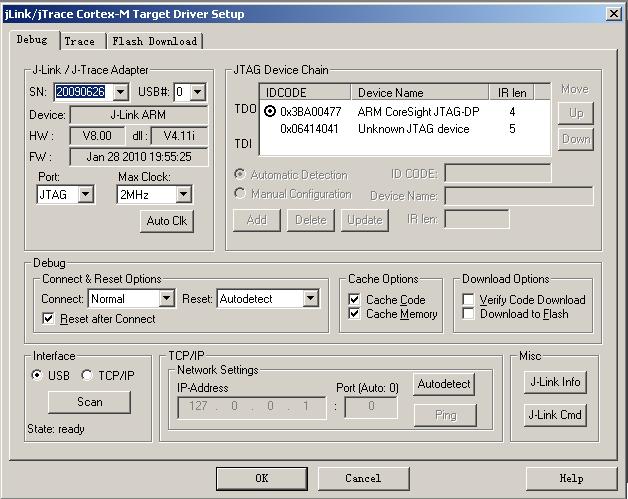The width and height of the screenshot is (628, 499).
Task: Enable Download to Flash checkbox
Action: [468, 314]
